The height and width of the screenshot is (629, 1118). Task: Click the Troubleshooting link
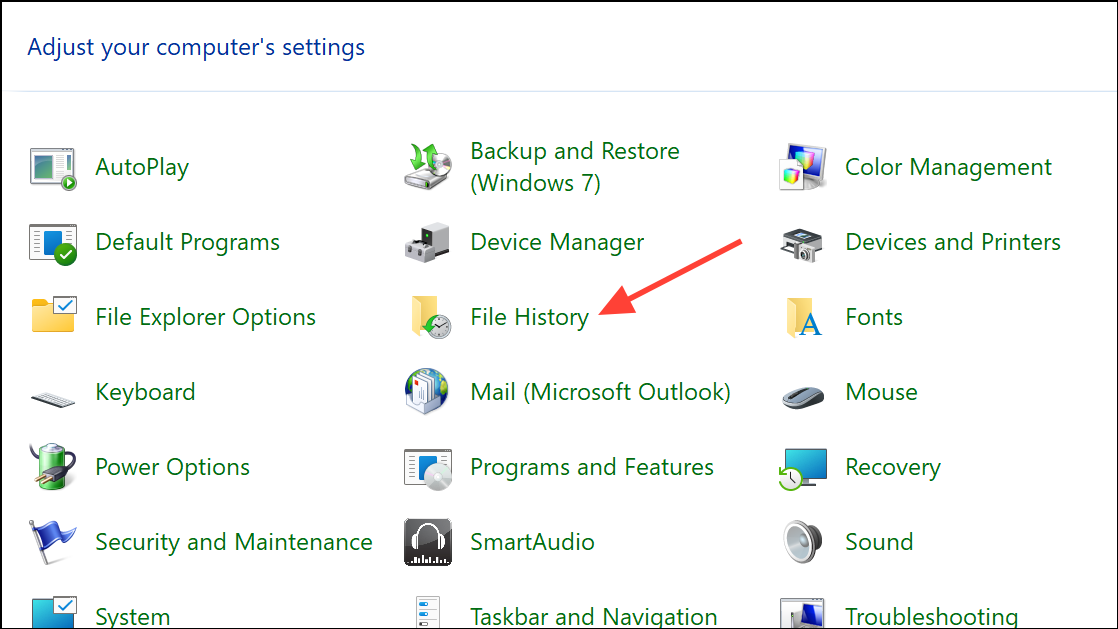[931, 616]
